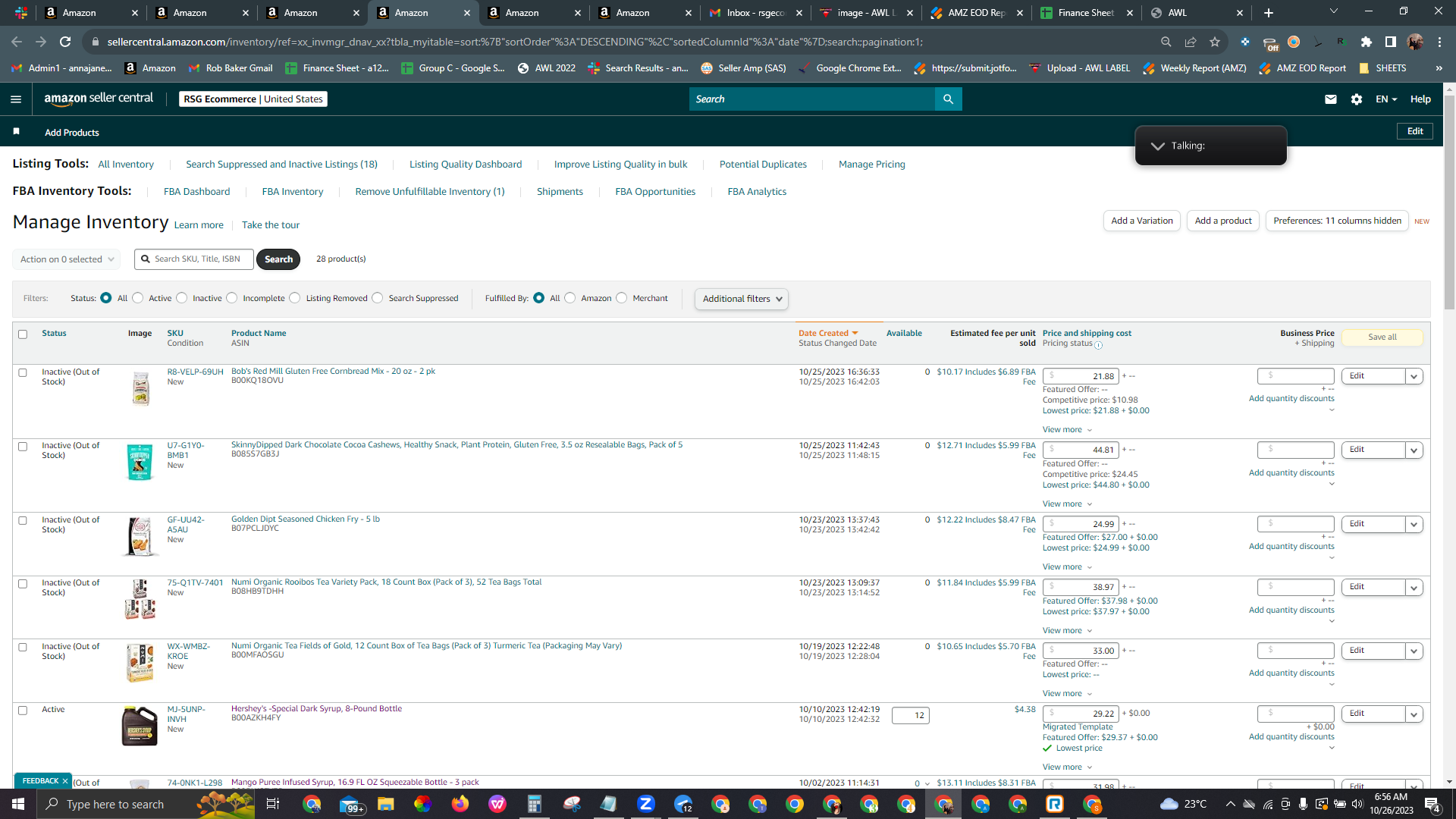
Task: Open Edit dropdown arrow for Bob's Red Mill row
Action: pos(1414,376)
